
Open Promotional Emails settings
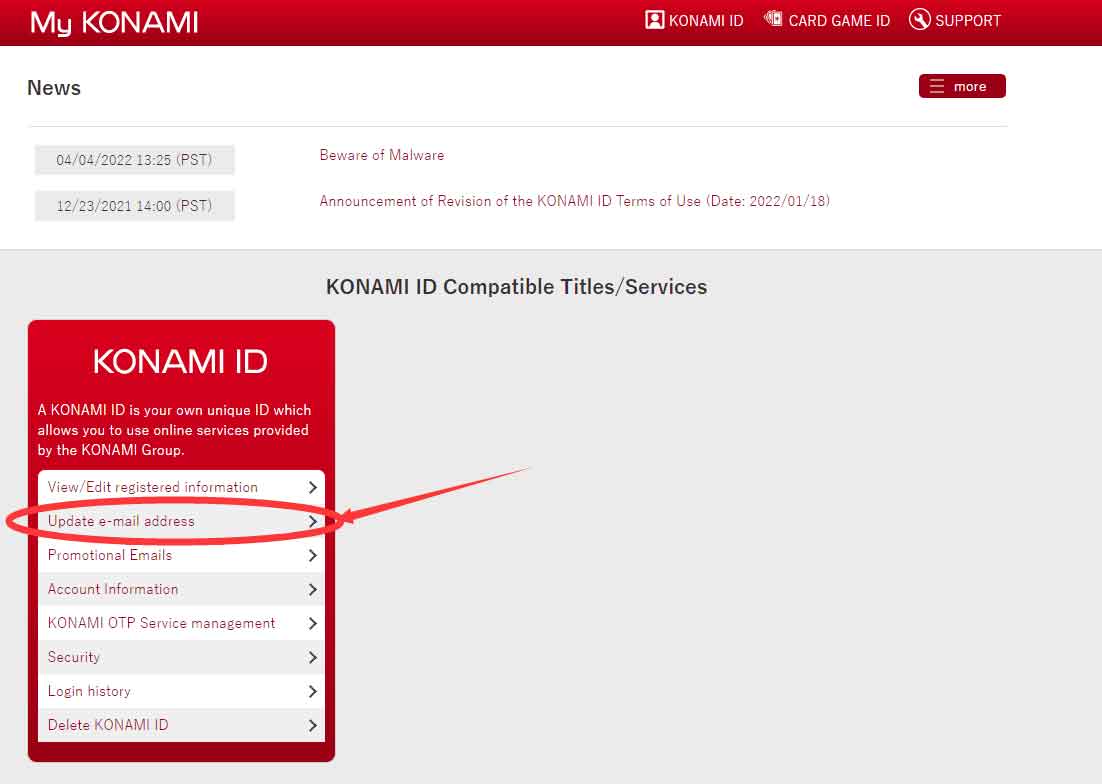[x=181, y=555]
